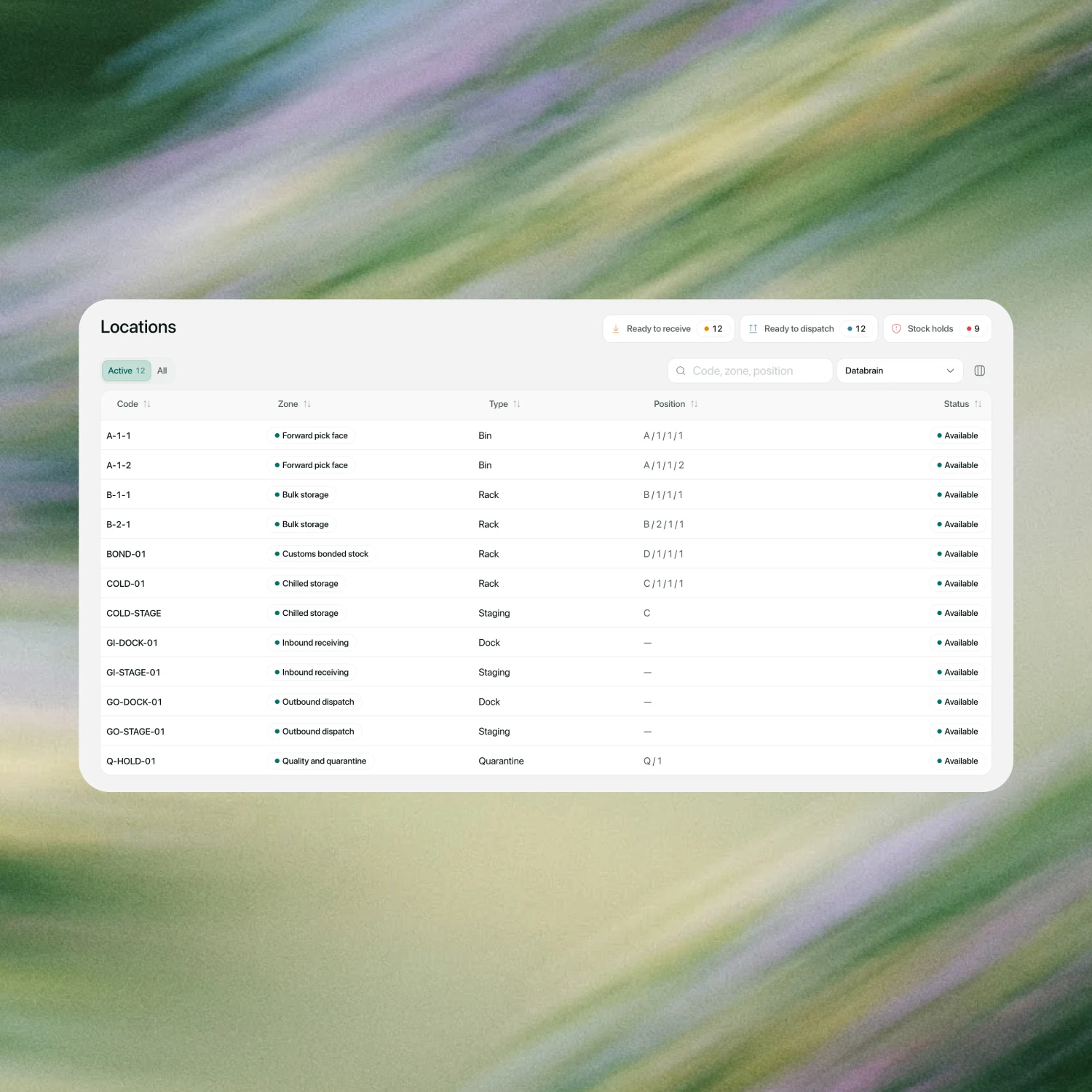Sort by Zone column arrows
Image resolution: width=1092 pixels, height=1092 pixels.
click(x=307, y=404)
